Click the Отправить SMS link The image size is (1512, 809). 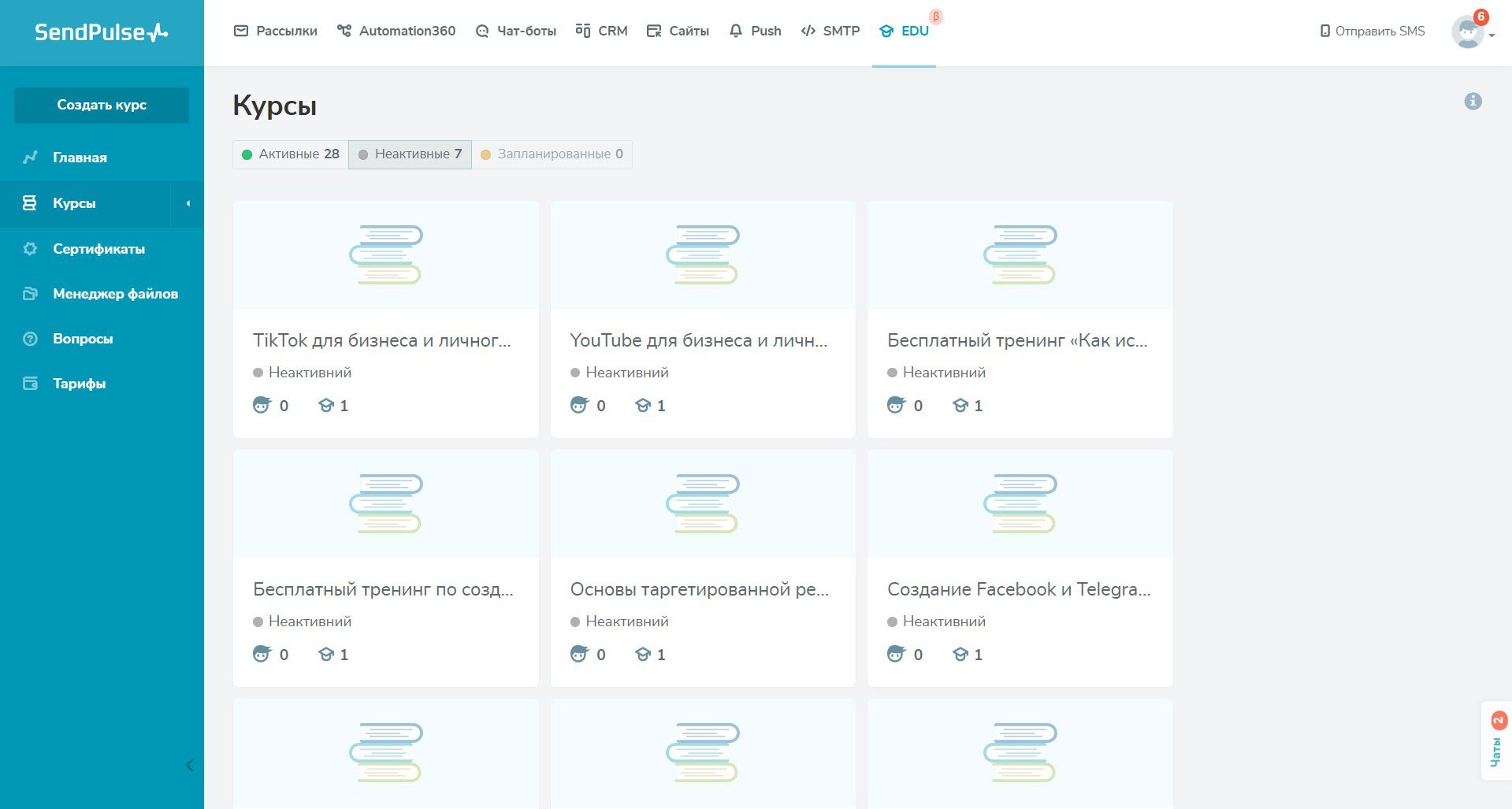[x=1373, y=31]
